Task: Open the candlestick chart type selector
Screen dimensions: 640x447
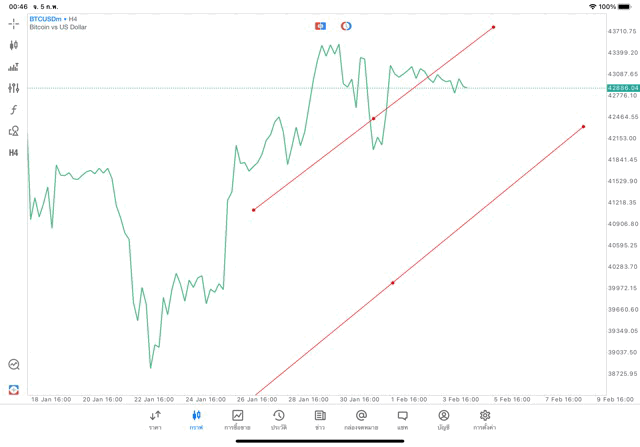Action: point(14,45)
